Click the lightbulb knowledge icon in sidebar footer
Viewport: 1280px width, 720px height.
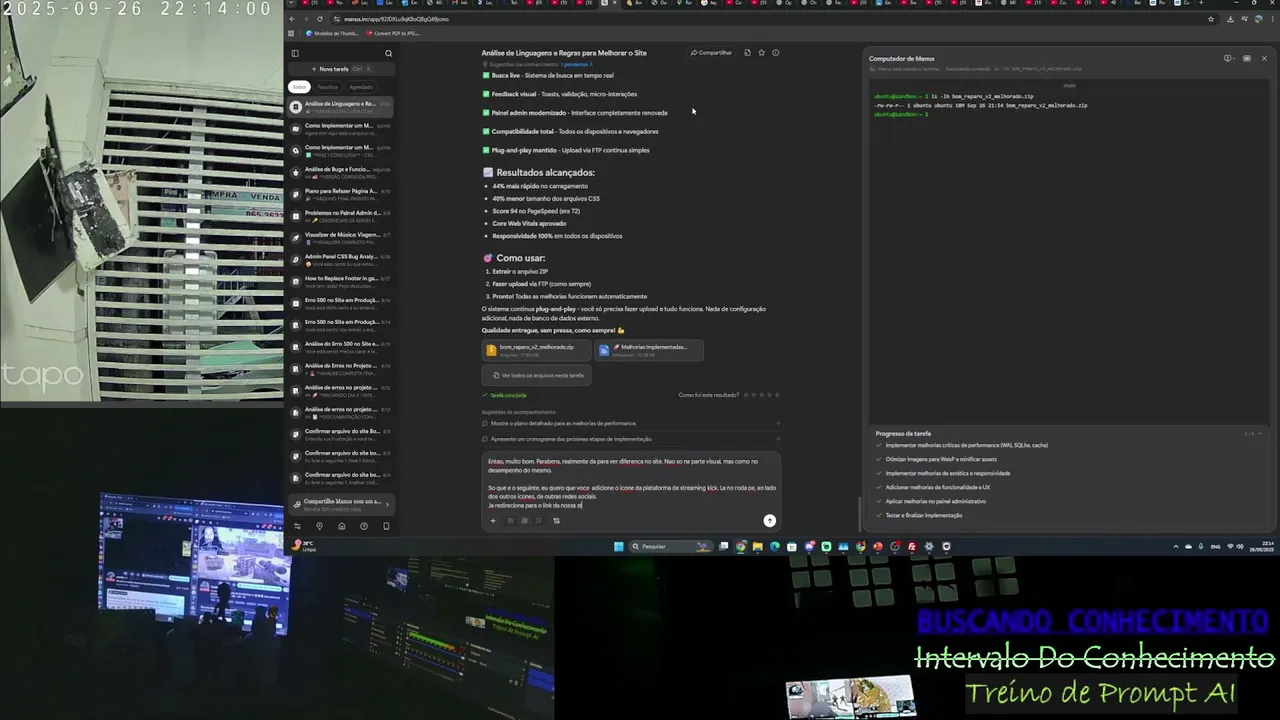pyautogui.click(x=319, y=526)
